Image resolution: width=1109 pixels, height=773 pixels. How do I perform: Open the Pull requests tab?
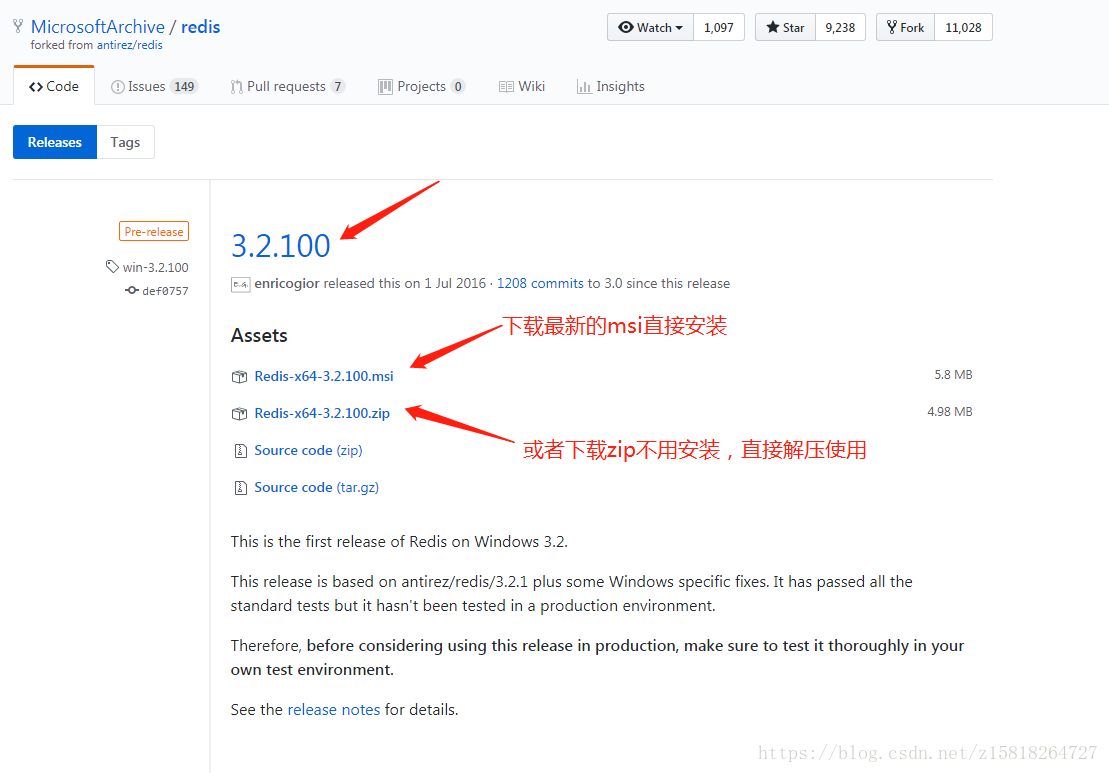287,86
